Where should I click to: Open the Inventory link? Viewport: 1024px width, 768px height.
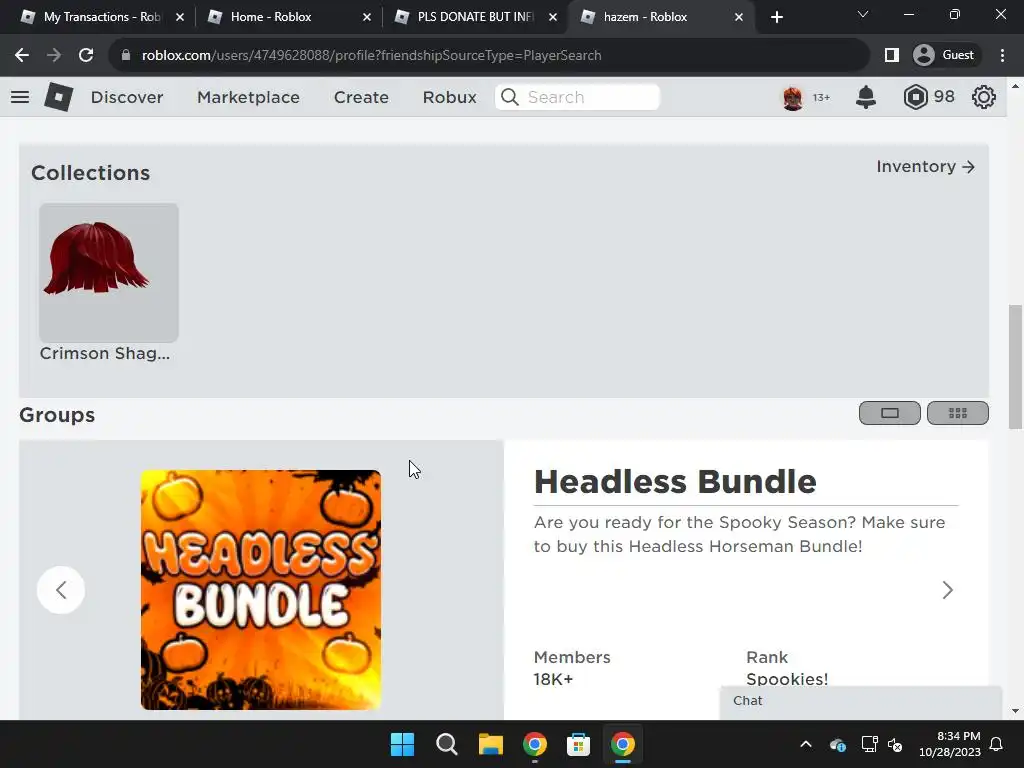(x=925, y=167)
